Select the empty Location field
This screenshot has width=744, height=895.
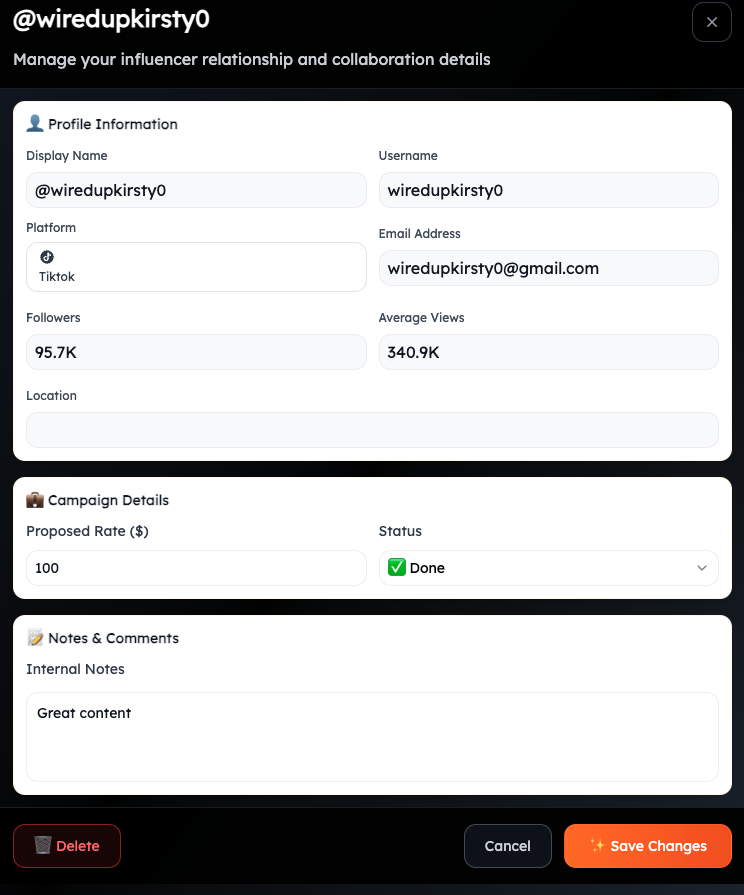coord(372,430)
